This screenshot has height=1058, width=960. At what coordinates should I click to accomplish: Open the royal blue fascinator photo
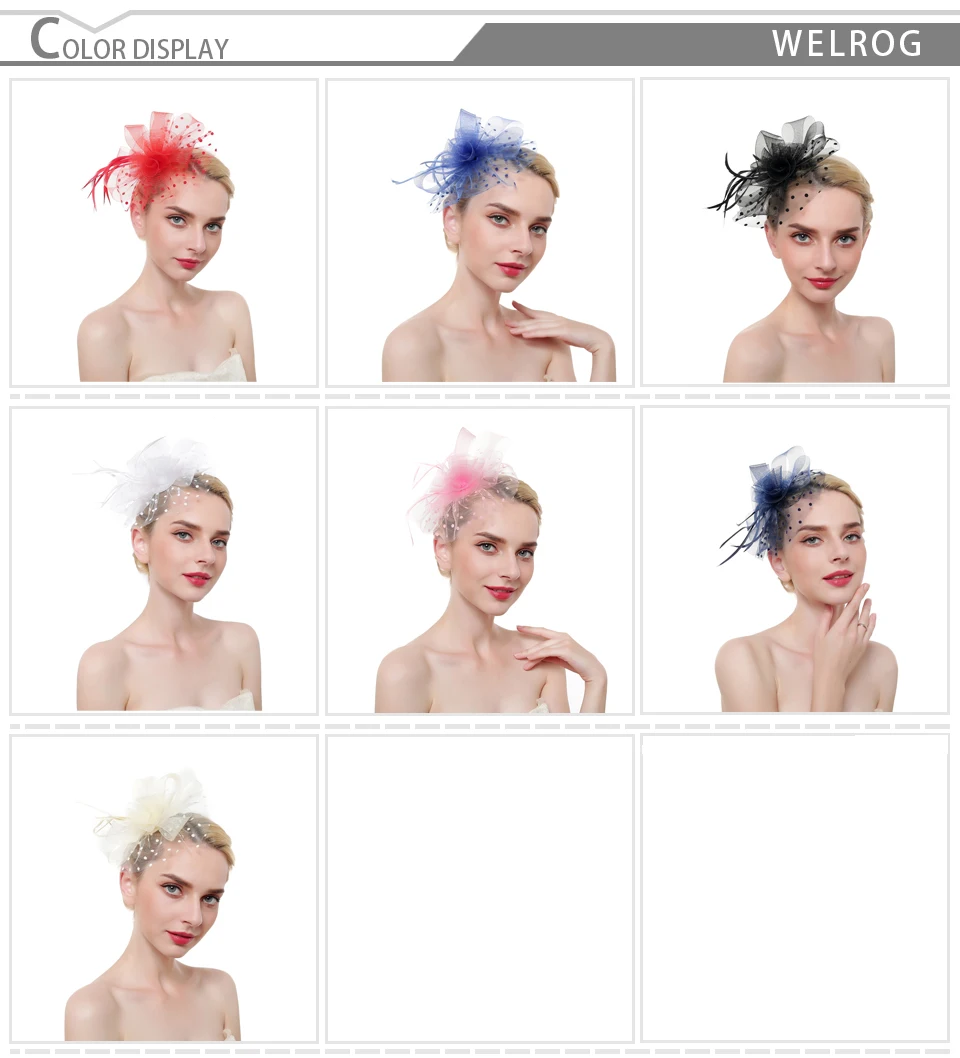click(480, 233)
